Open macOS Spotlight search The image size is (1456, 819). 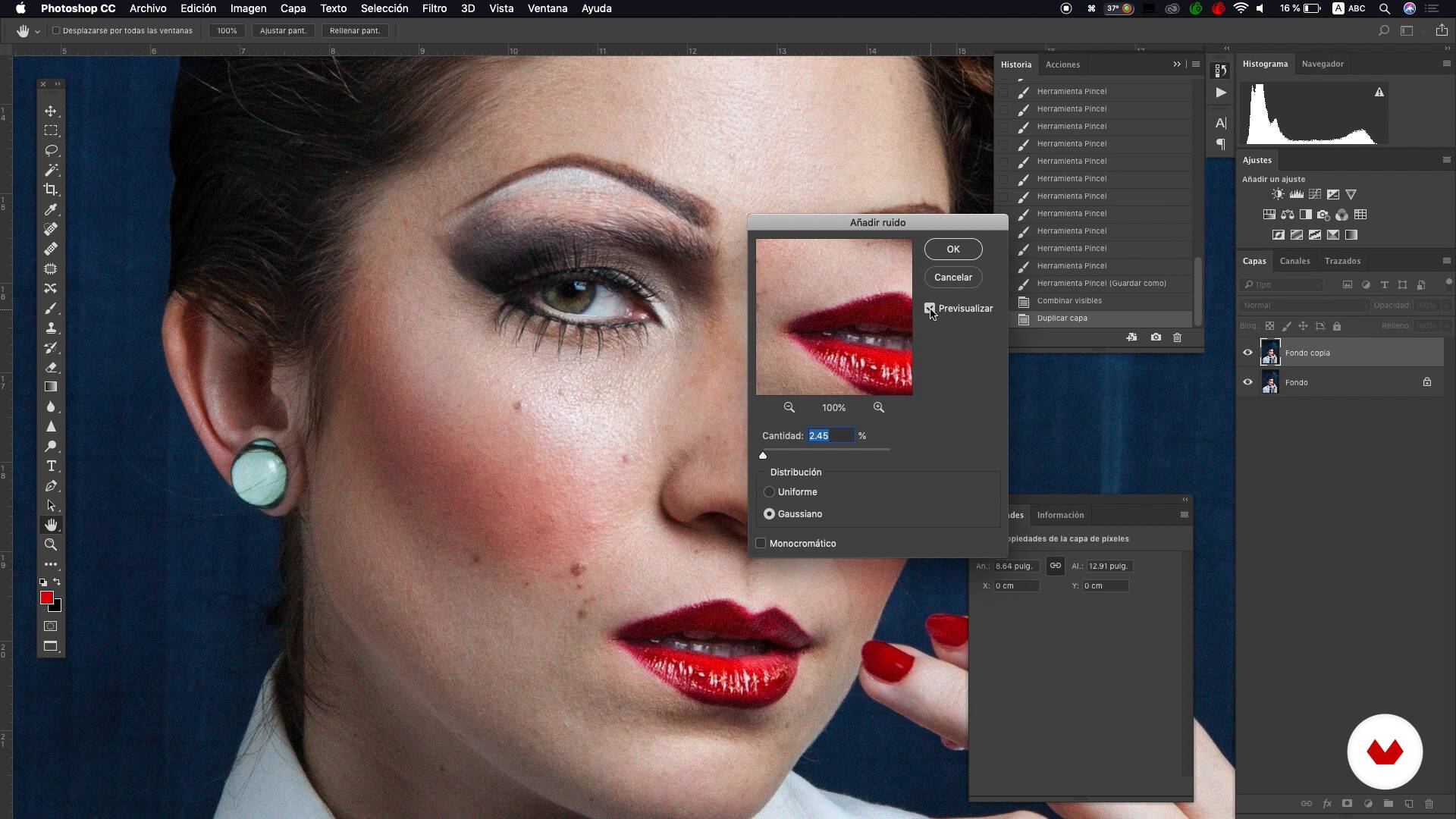point(1385,8)
